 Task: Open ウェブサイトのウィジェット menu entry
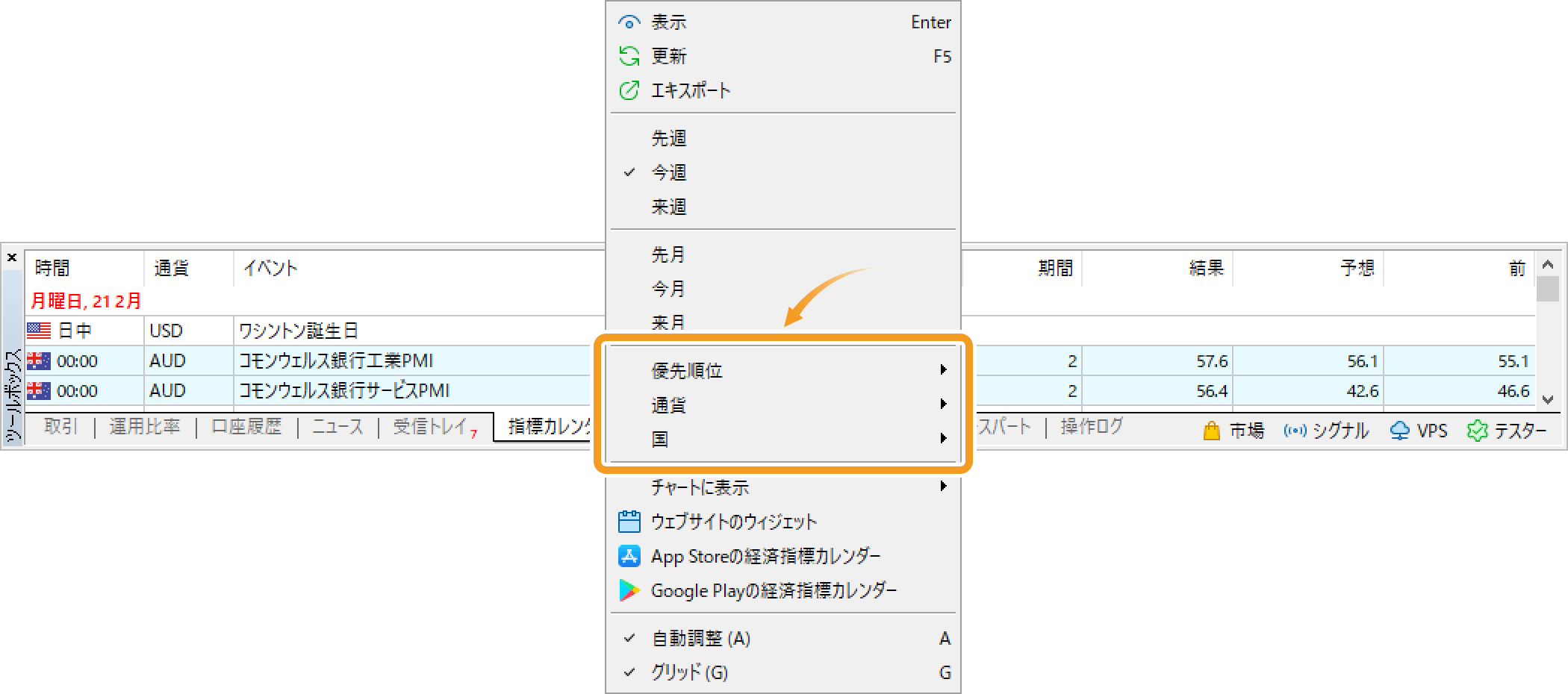click(783, 522)
